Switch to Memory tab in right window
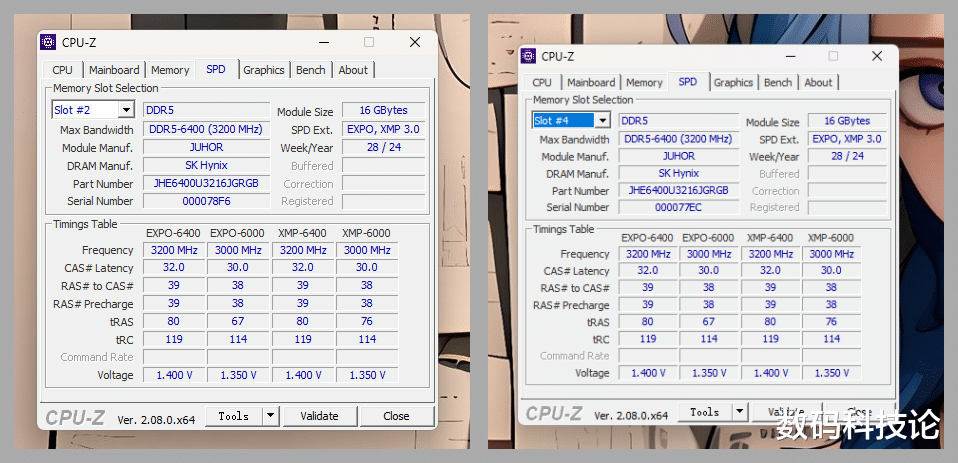Image resolution: width=958 pixels, height=463 pixels. tap(644, 82)
